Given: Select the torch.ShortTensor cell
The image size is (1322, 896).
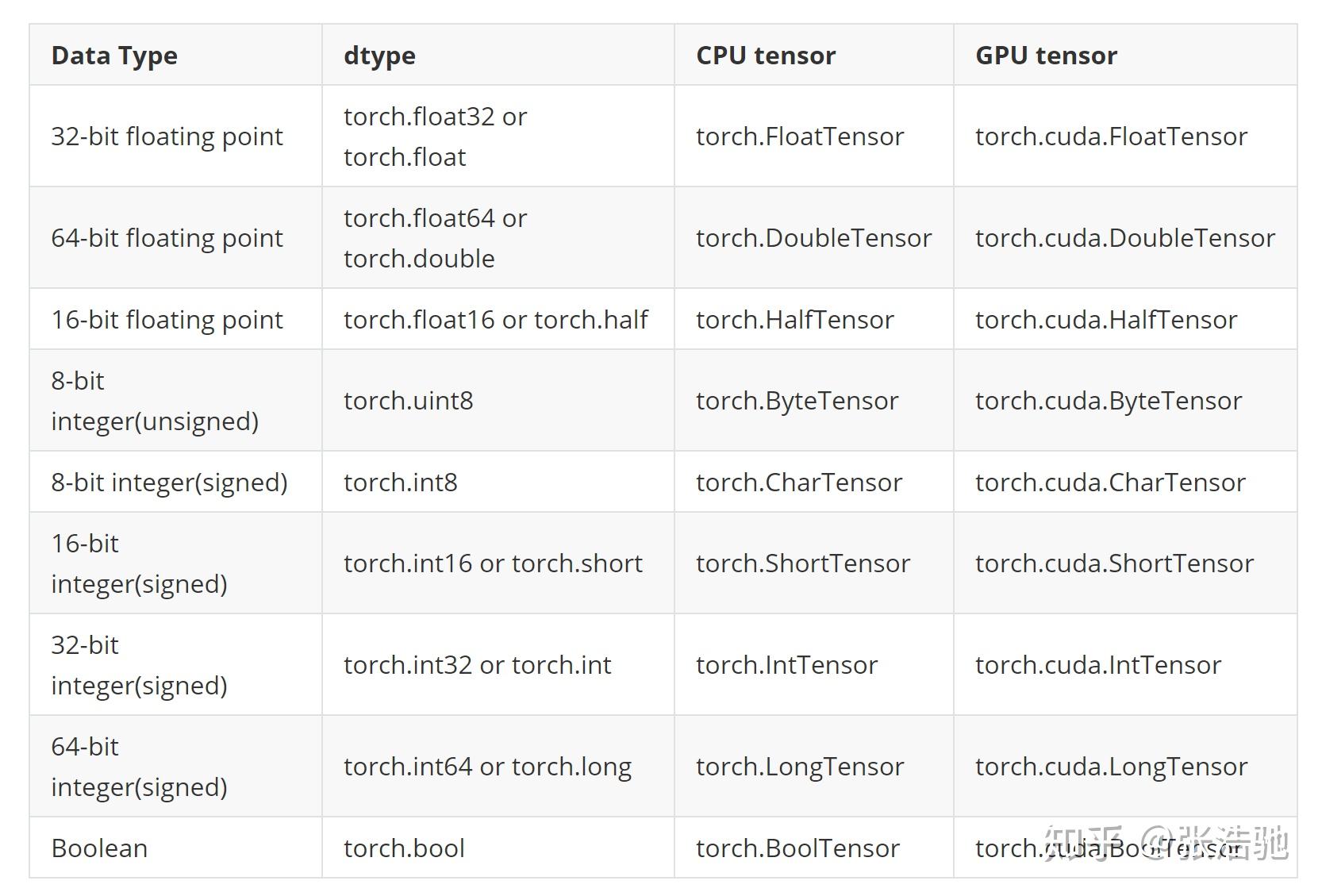Looking at the screenshot, I should 803,563.
